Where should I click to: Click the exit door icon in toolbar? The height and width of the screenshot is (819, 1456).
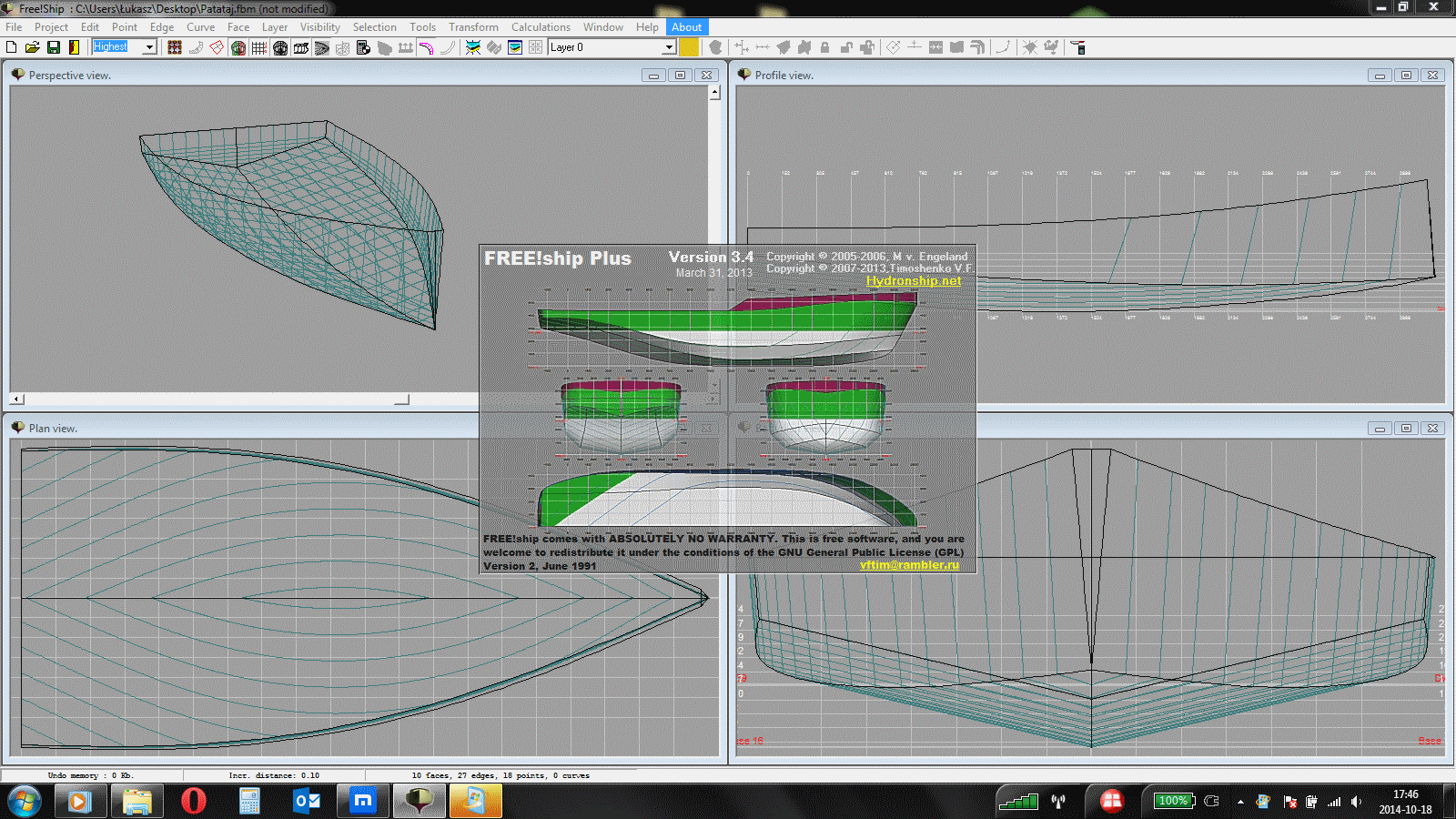[x=74, y=47]
